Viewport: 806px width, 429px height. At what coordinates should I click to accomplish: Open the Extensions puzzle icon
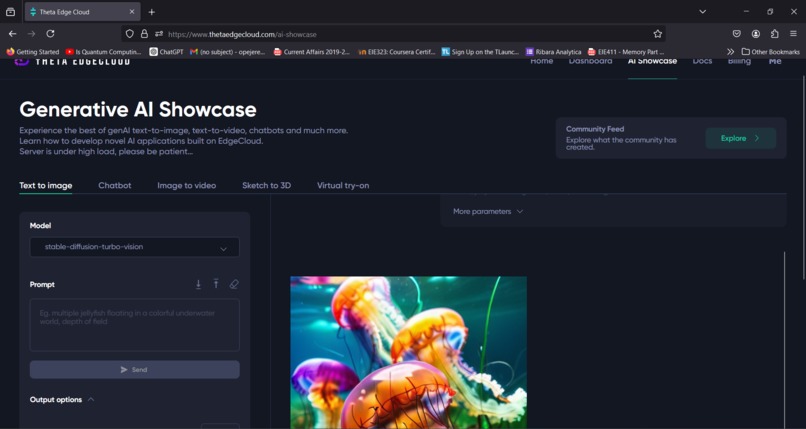point(775,34)
